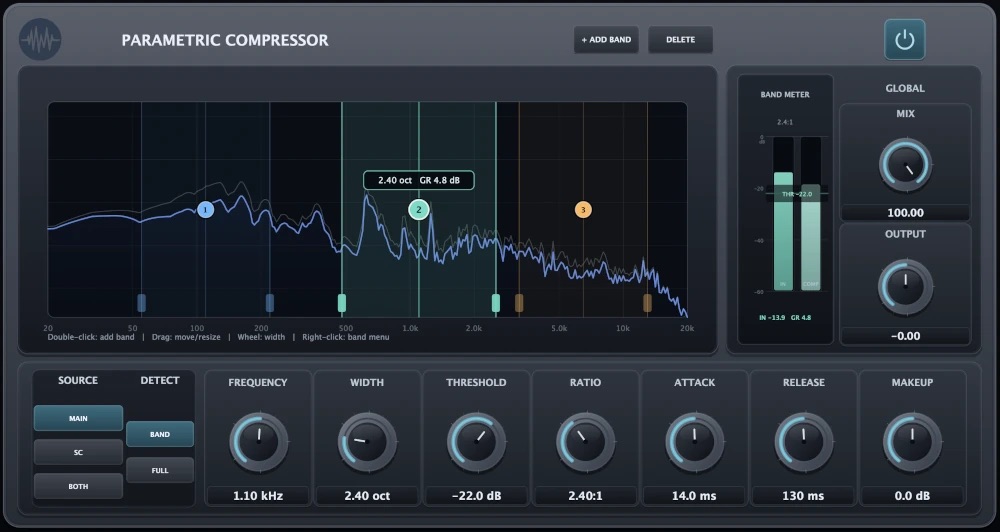Click the IN −13.9 meter readout
Image resolution: width=1000 pixels, height=532 pixels.
point(772,318)
